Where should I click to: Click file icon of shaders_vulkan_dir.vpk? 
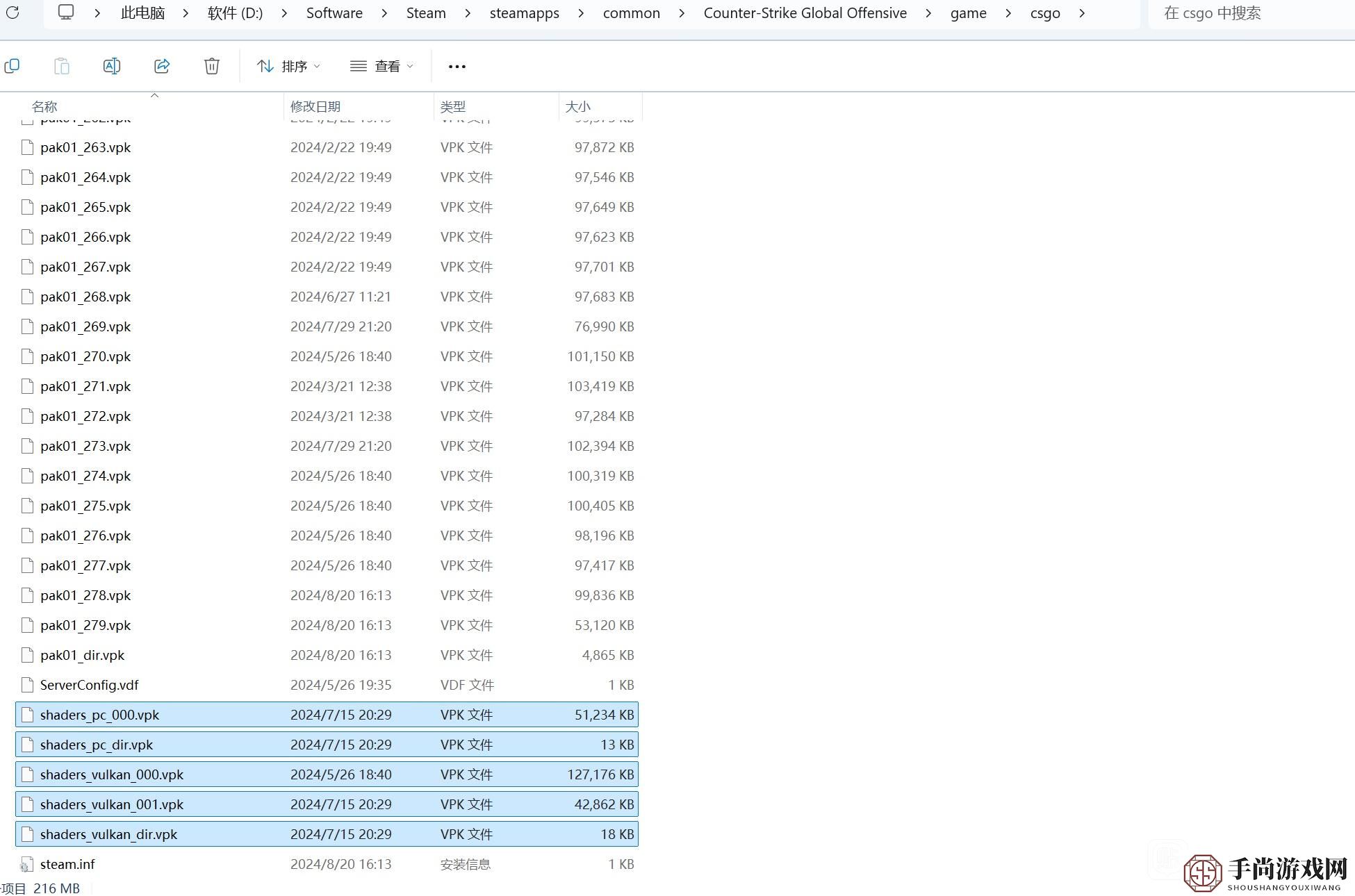(x=27, y=834)
